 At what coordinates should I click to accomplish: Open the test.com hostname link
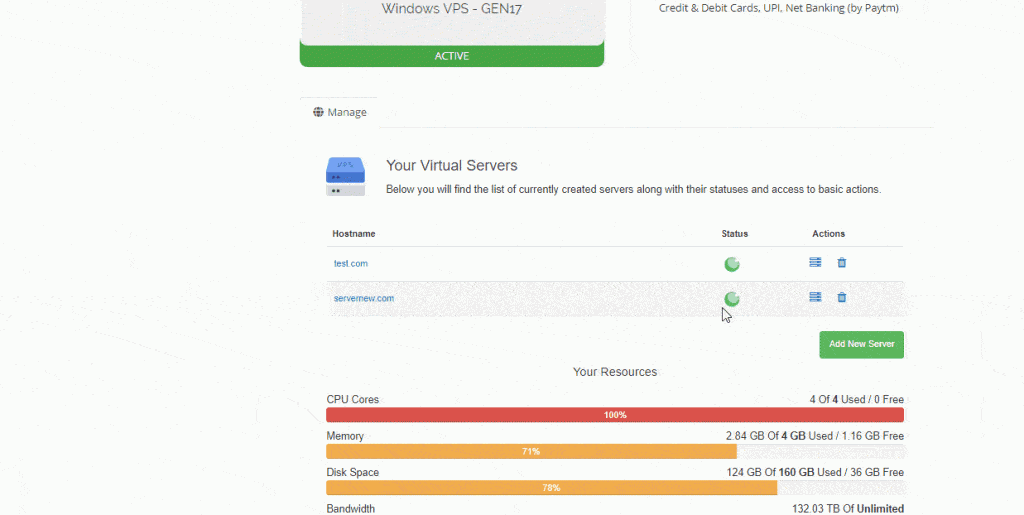click(351, 264)
